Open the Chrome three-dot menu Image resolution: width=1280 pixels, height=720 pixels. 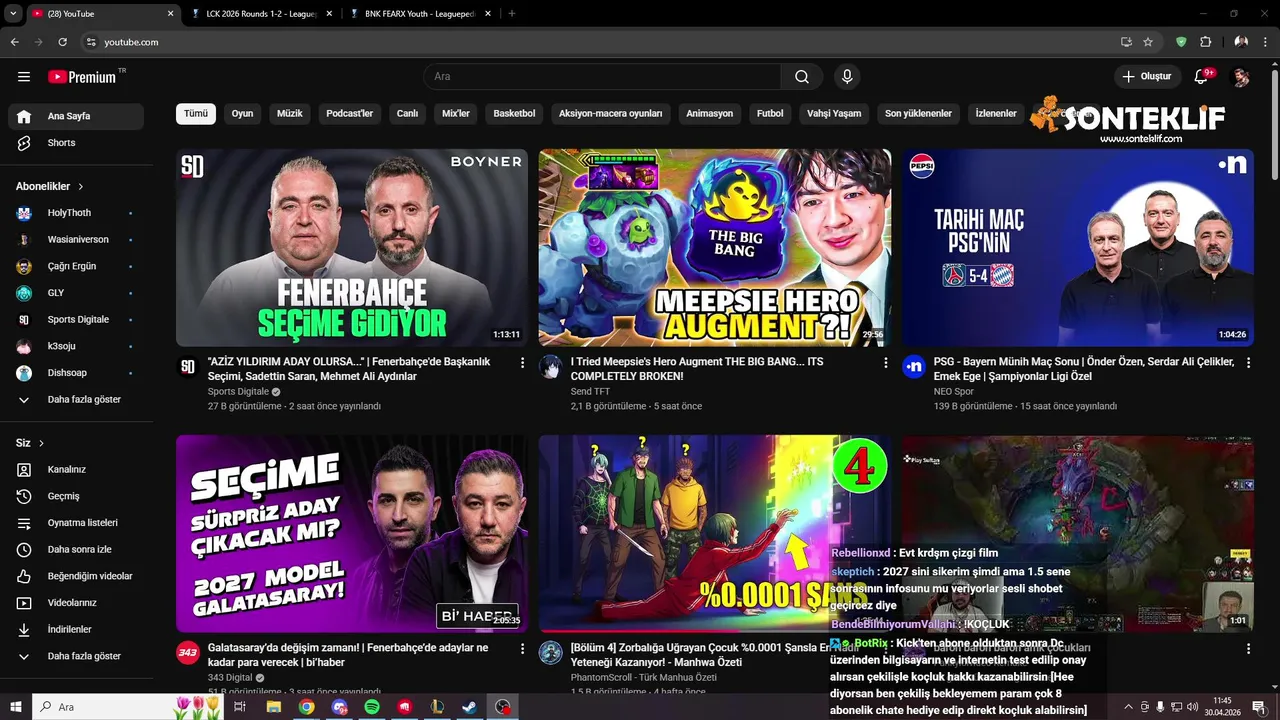1265,42
